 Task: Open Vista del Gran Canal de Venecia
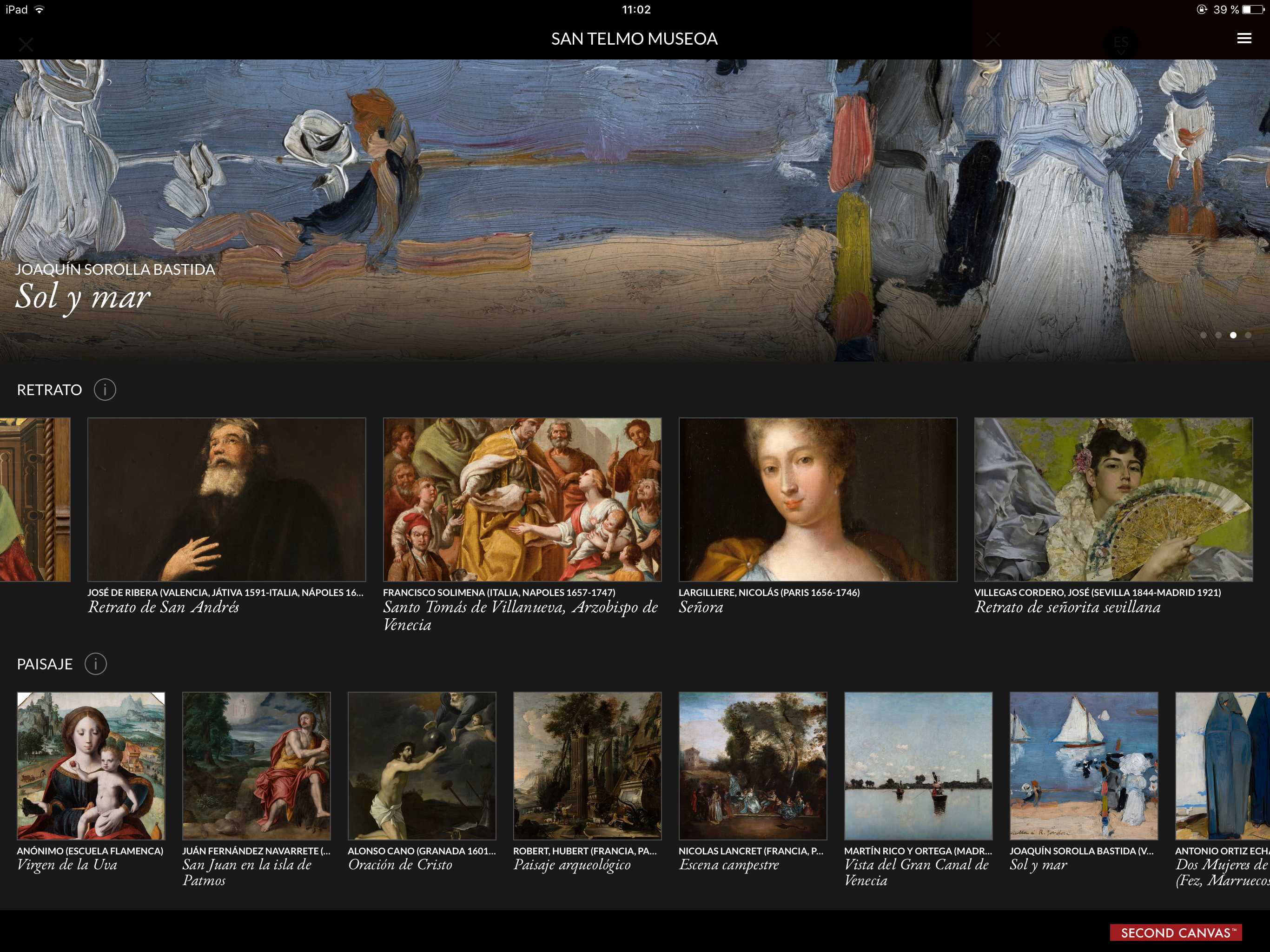click(x=918, y=766)
